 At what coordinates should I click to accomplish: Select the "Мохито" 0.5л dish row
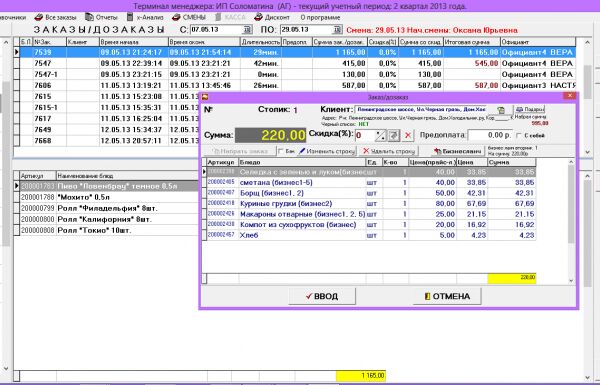[x=109, y=197]
